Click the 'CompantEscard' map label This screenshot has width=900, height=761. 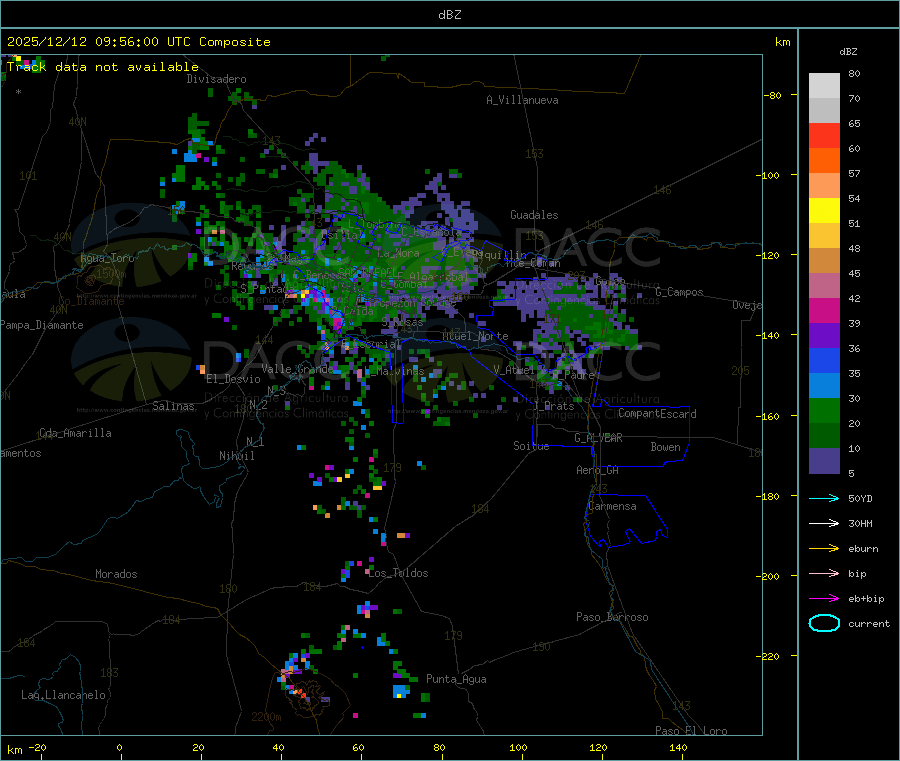[x=657, y=414]
